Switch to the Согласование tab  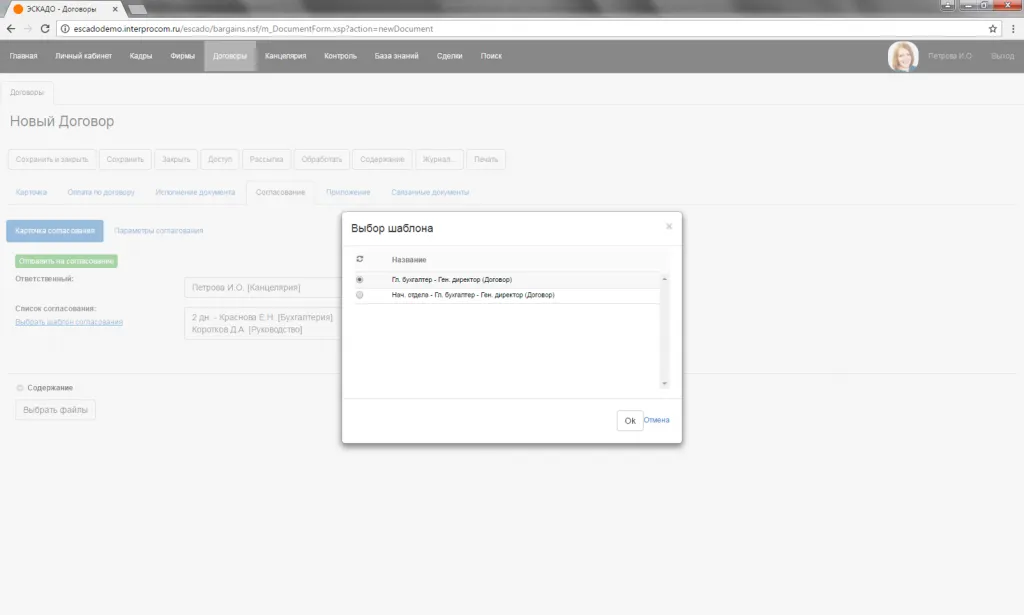(280, 192)
